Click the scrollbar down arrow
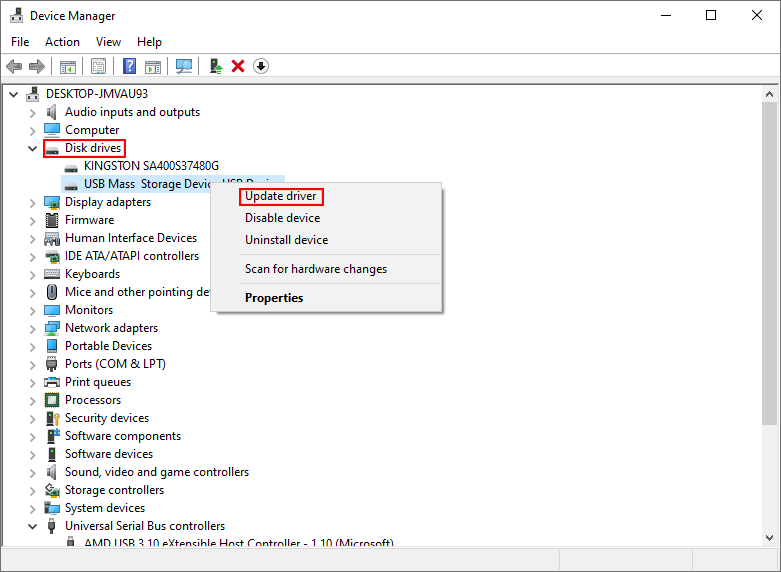781x572 pixels. 769,538
